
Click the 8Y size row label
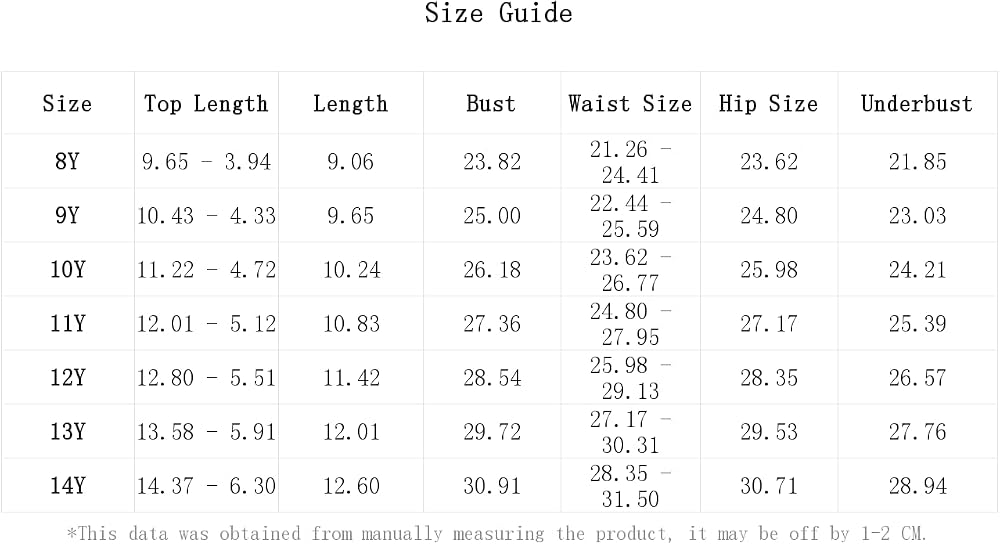(x=67, y=161)
